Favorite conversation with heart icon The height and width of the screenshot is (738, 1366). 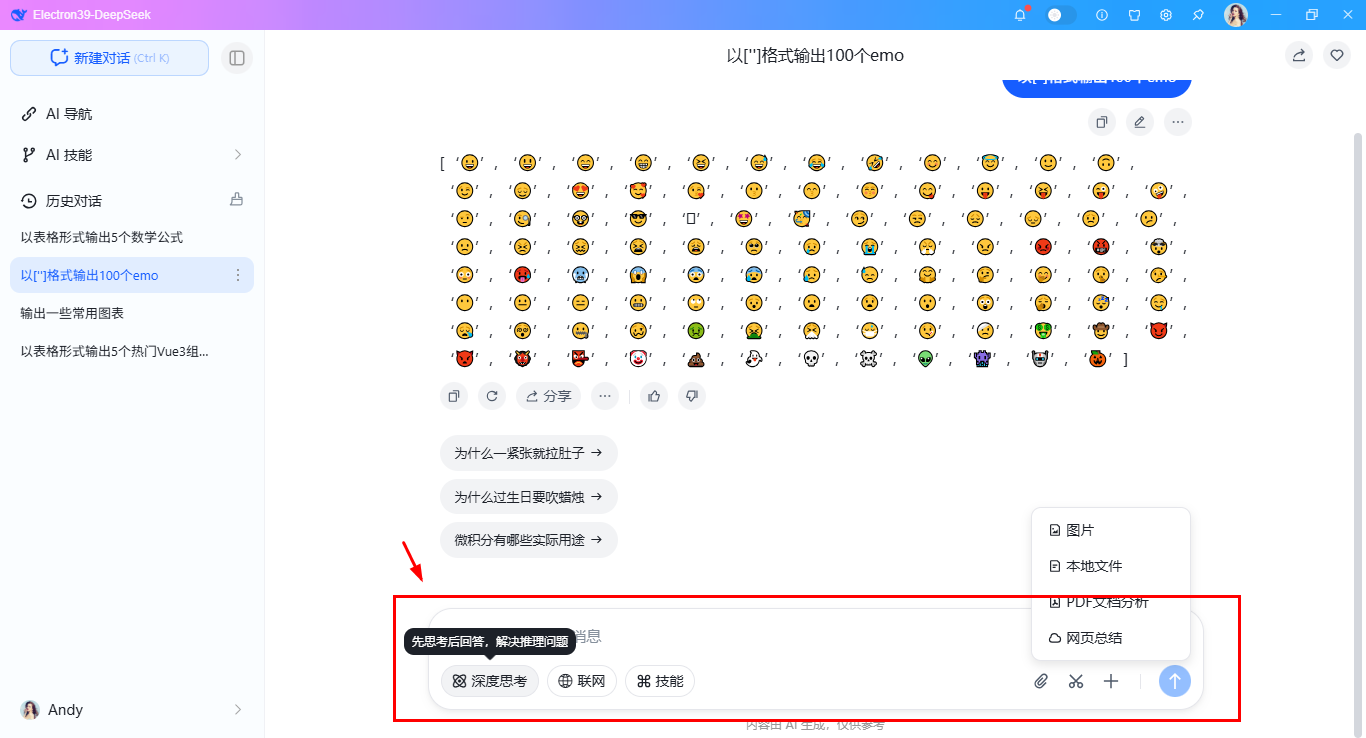(1337, 55)
